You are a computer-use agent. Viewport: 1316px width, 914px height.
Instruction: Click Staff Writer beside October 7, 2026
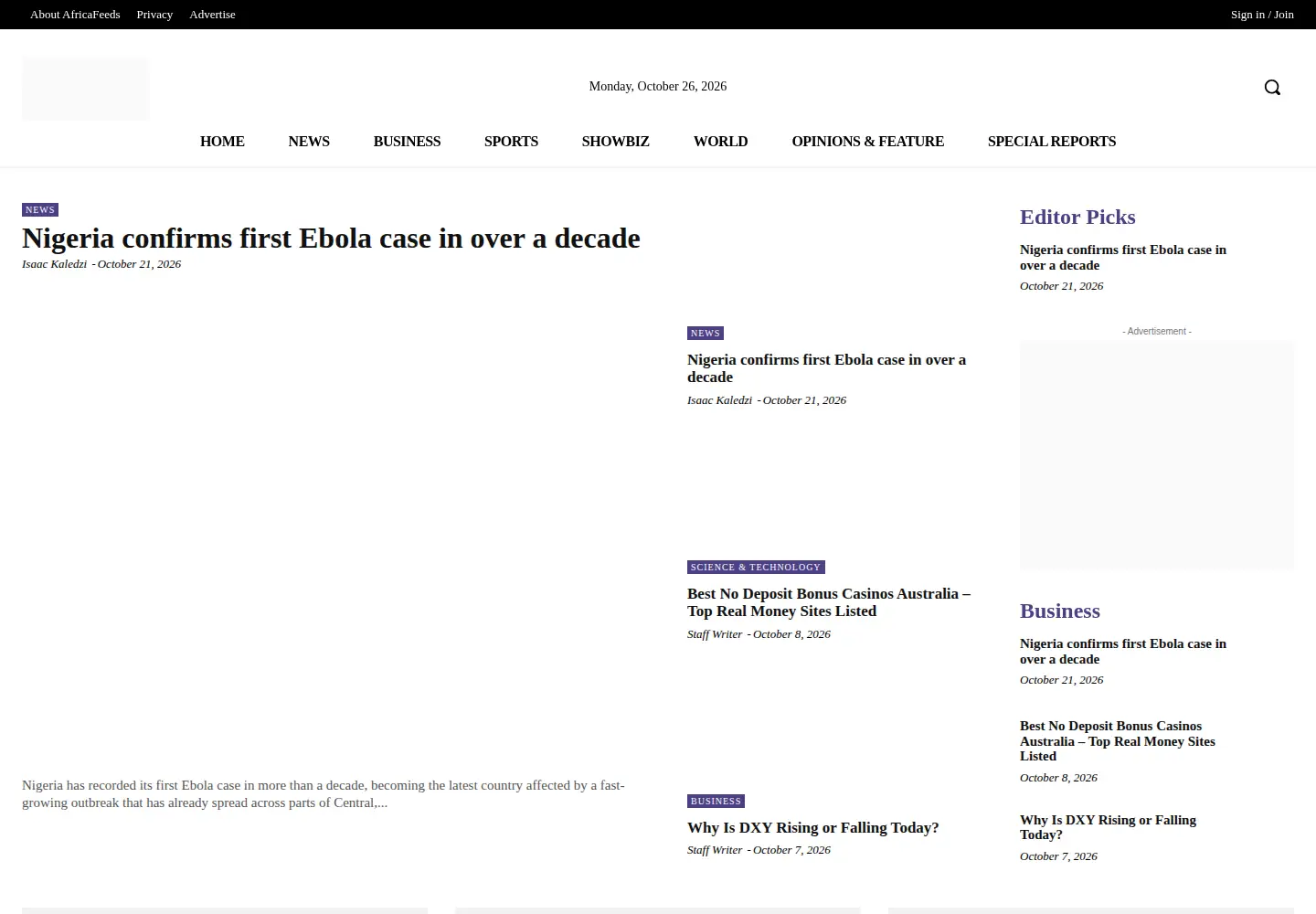click(715, 850)
